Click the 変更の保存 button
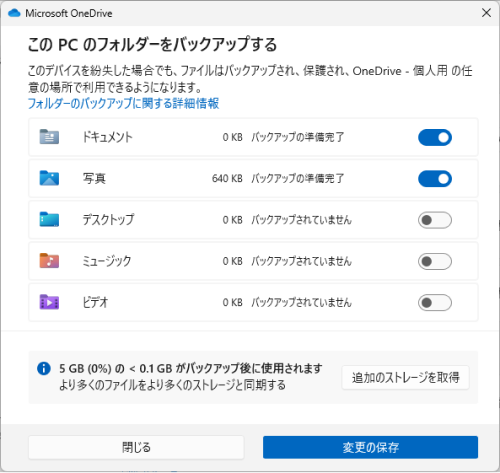The height and width of the screenshot is (473, 500). [370, 447]
